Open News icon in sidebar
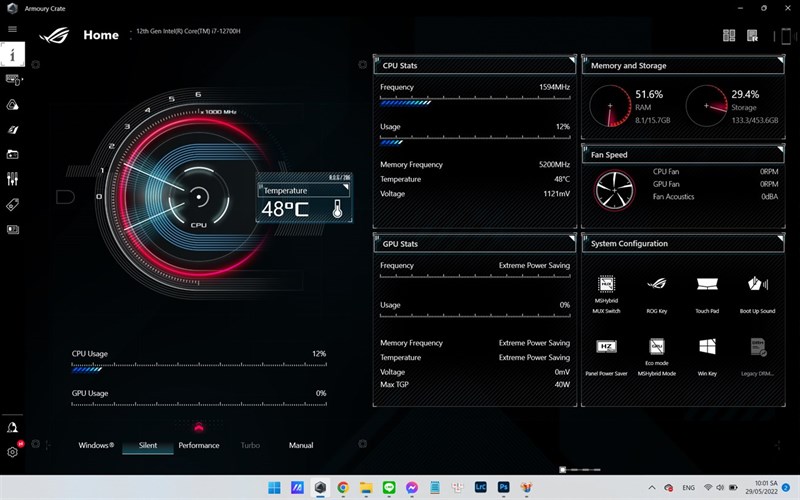Image resolution: width=800 pixels, height=500 pixels. [13, 230]
